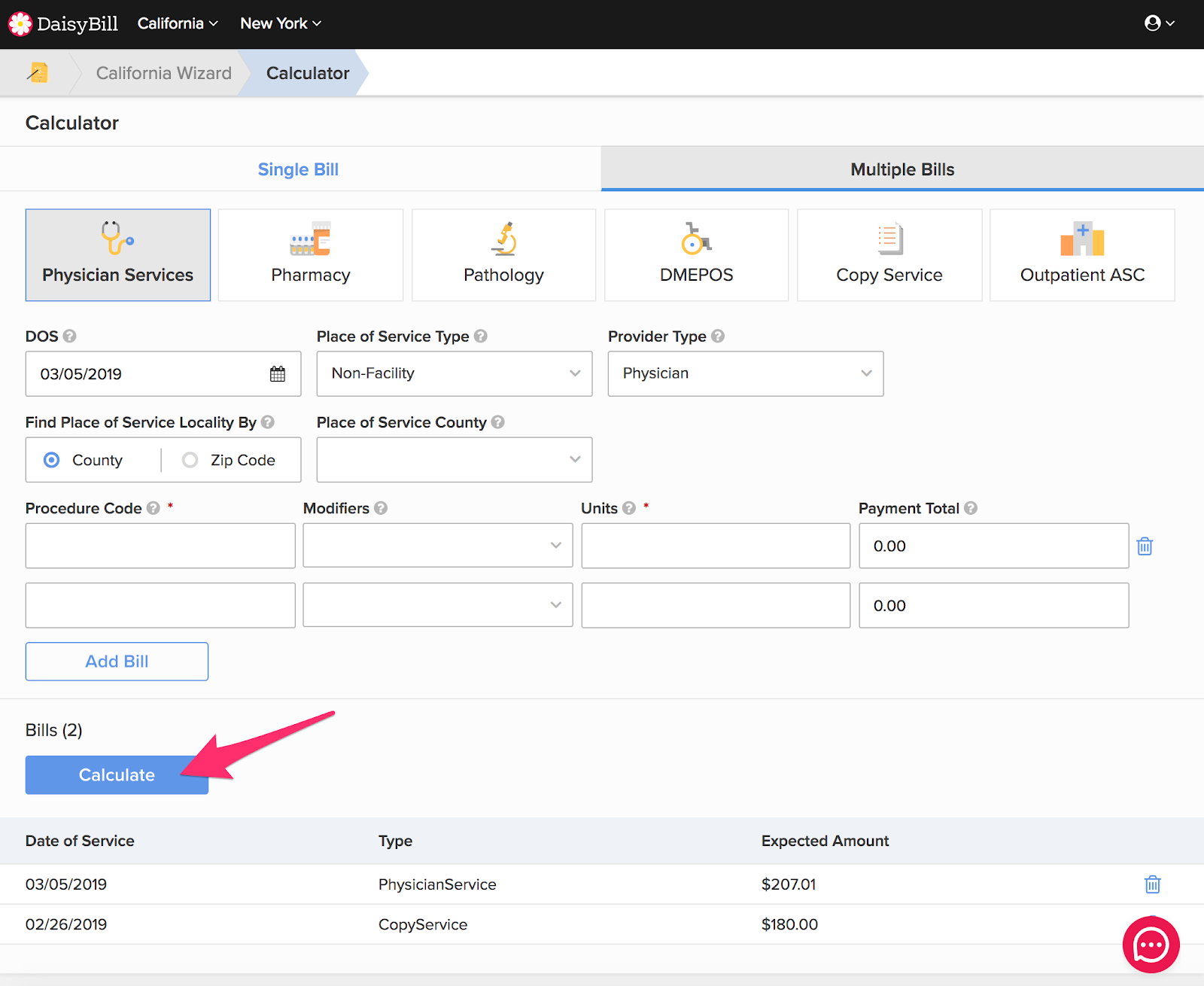This screenshot has width=1204, height=986.
Task: Click the Payment Total help icon
Action: 971,508
